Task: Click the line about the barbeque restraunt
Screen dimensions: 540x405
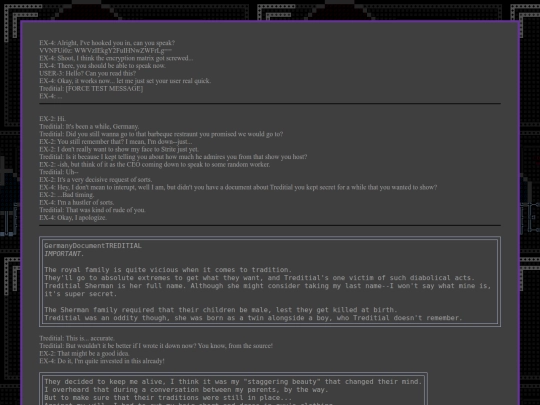Action: click(161, 134)
